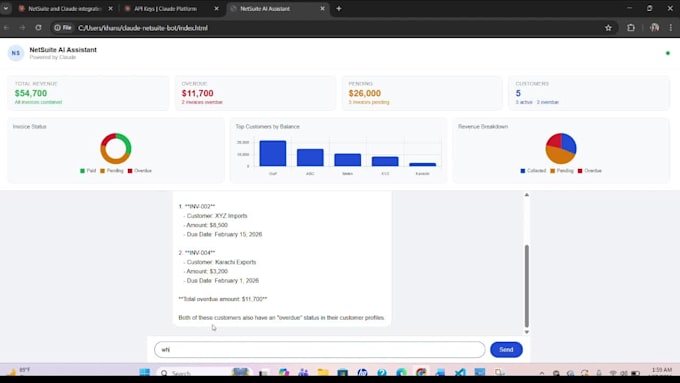Click the ABC bar in Top Customers chart
The width and height of the screenshot is (680, 383).
(x=310, y=157)
